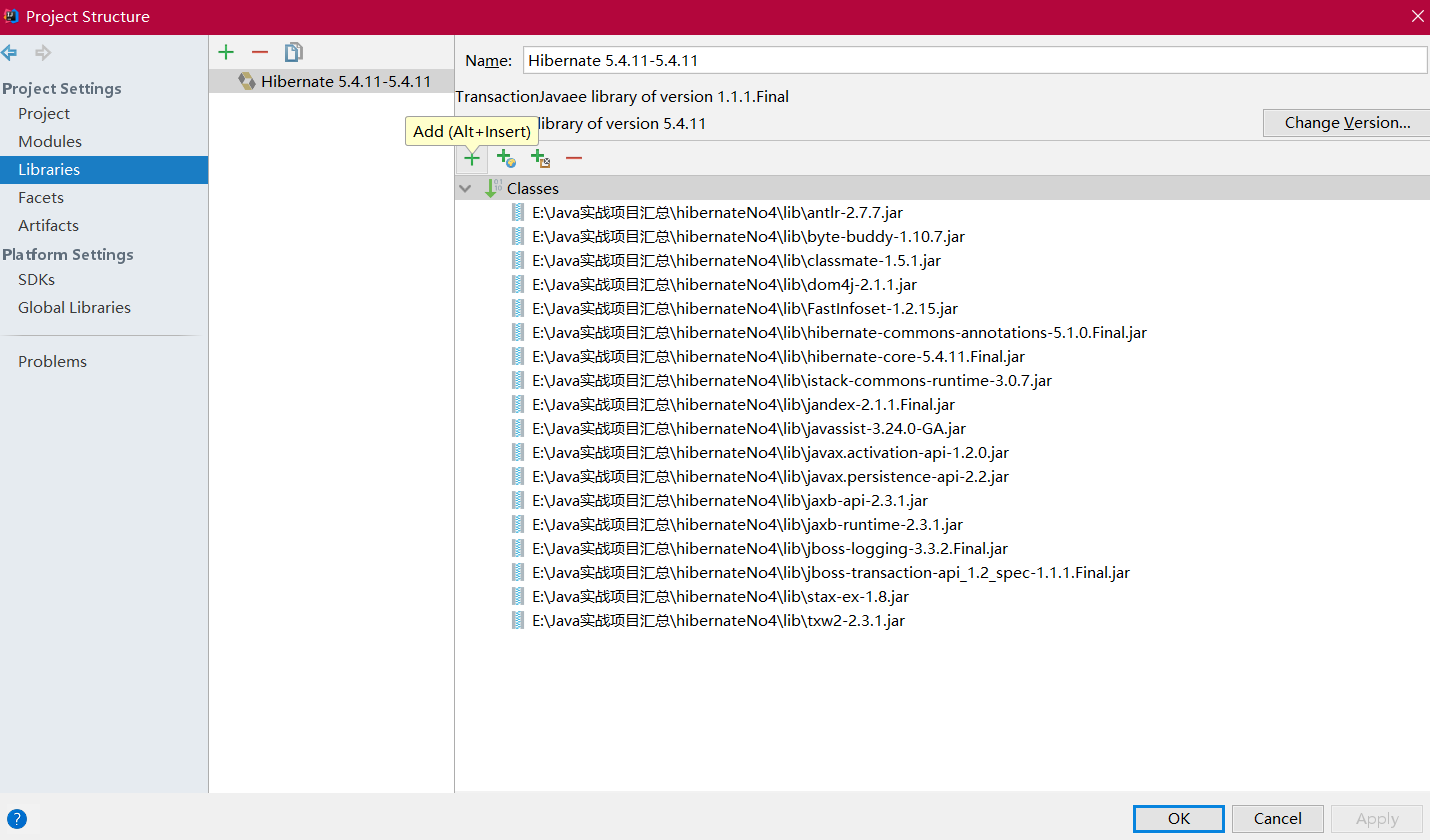Click the plus icon with globe

point(506,158)
